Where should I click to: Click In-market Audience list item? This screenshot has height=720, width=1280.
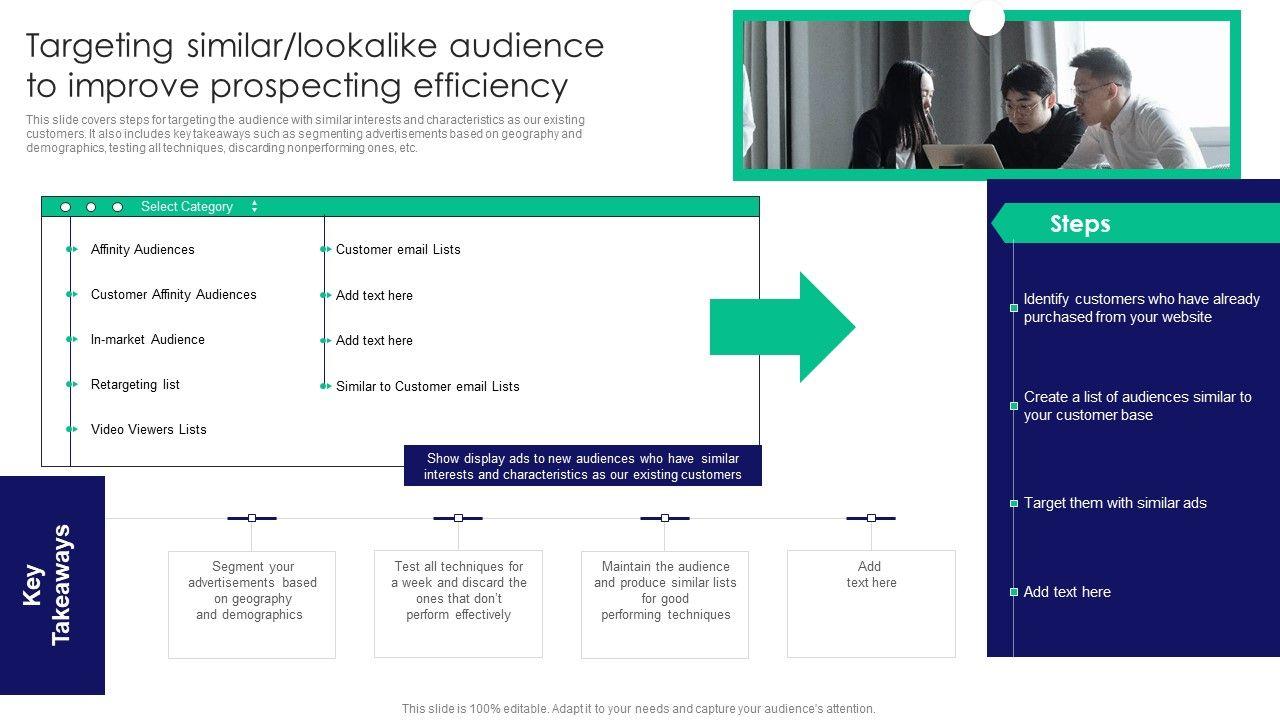point(147,339)
